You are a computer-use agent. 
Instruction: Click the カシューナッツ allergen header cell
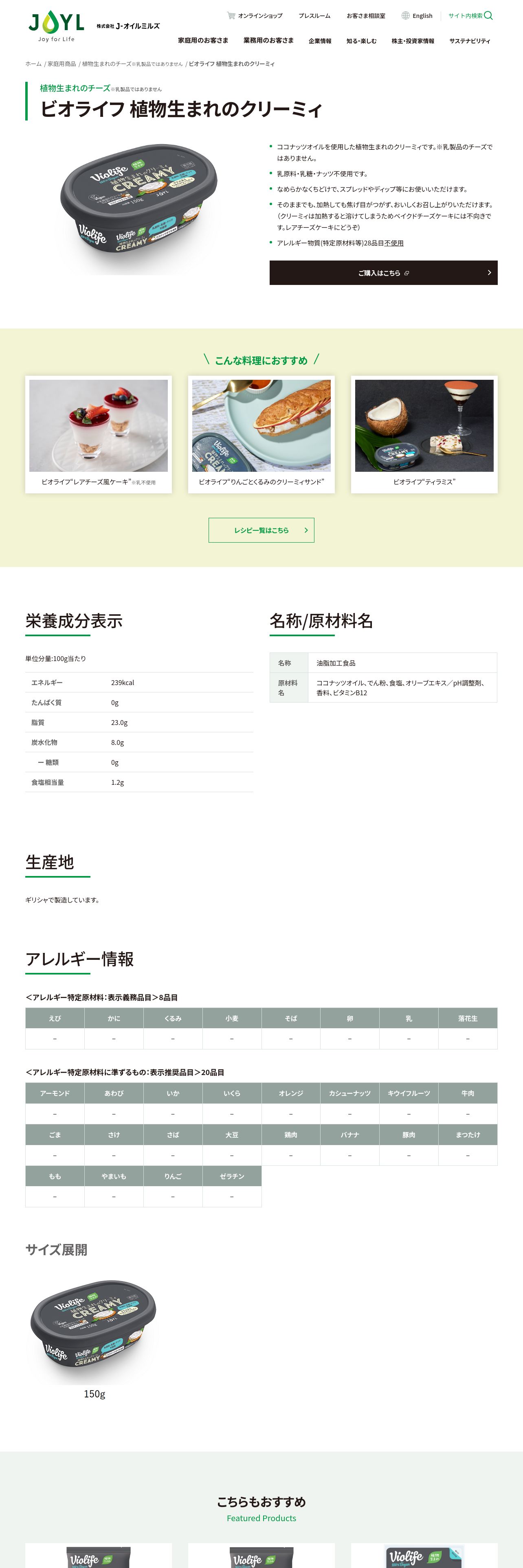[x=349, y=1093]
